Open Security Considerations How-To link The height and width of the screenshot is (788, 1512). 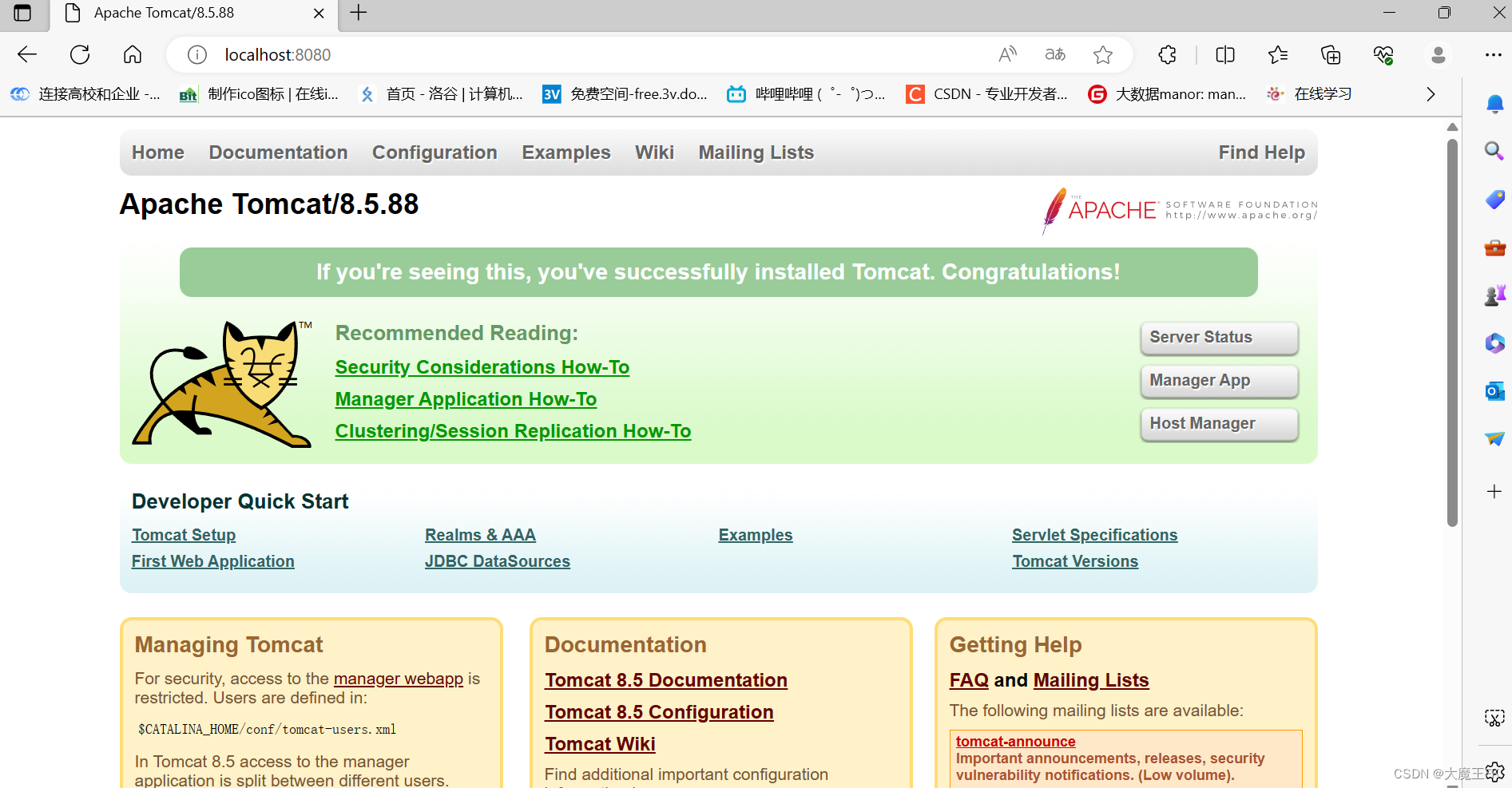(482, 367)
